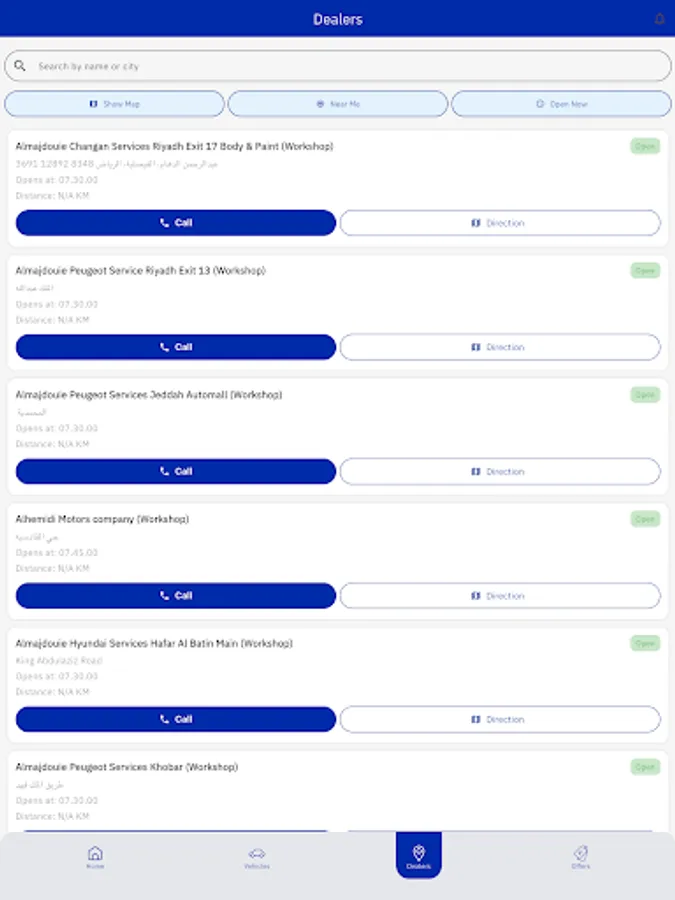Image resolution: width=675 pixels, height=900 pixels.
Task: Toggle the Show Map view
Action: click(116, 103)
